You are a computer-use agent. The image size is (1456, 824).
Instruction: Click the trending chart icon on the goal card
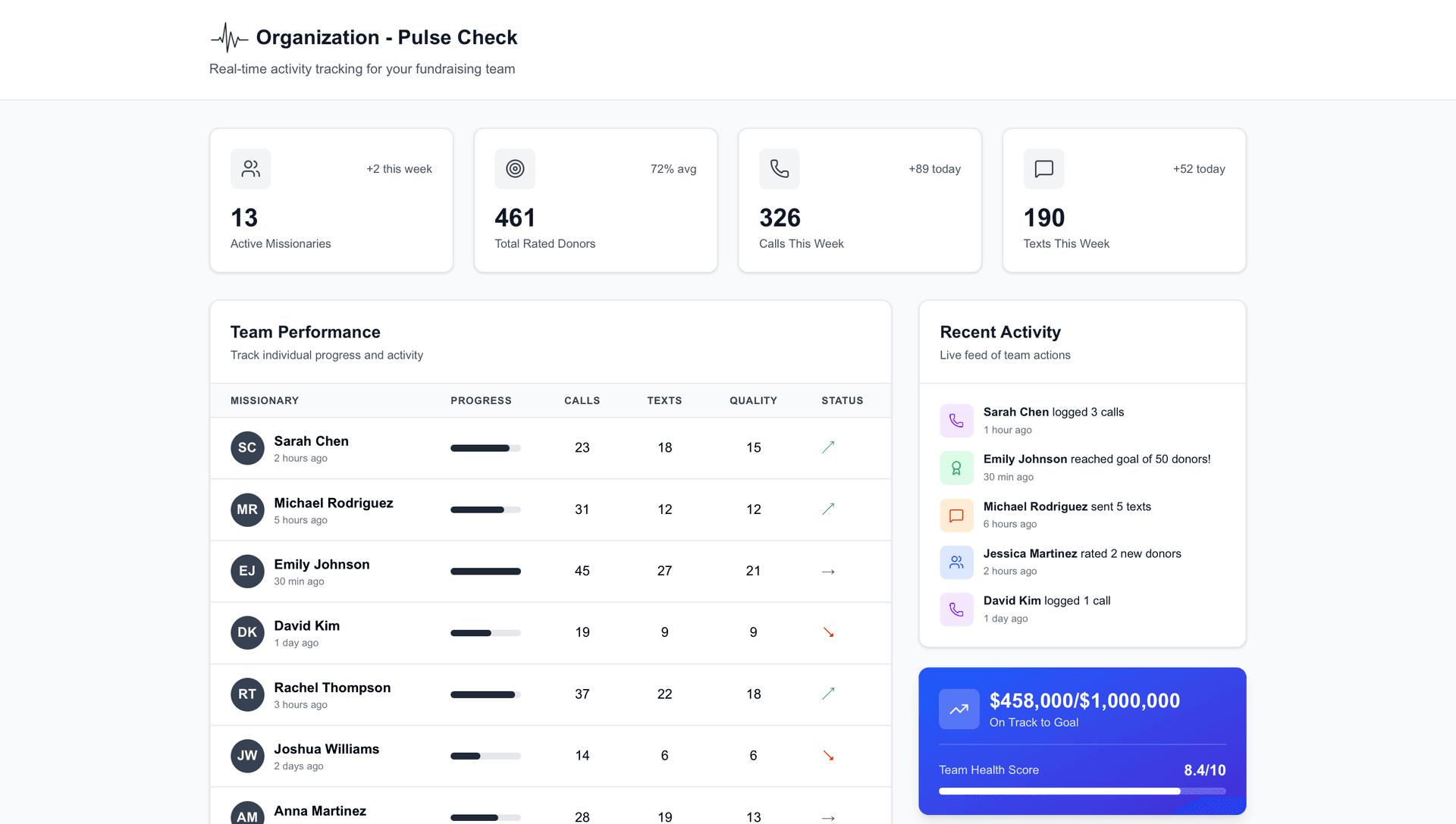click(959, 709)
